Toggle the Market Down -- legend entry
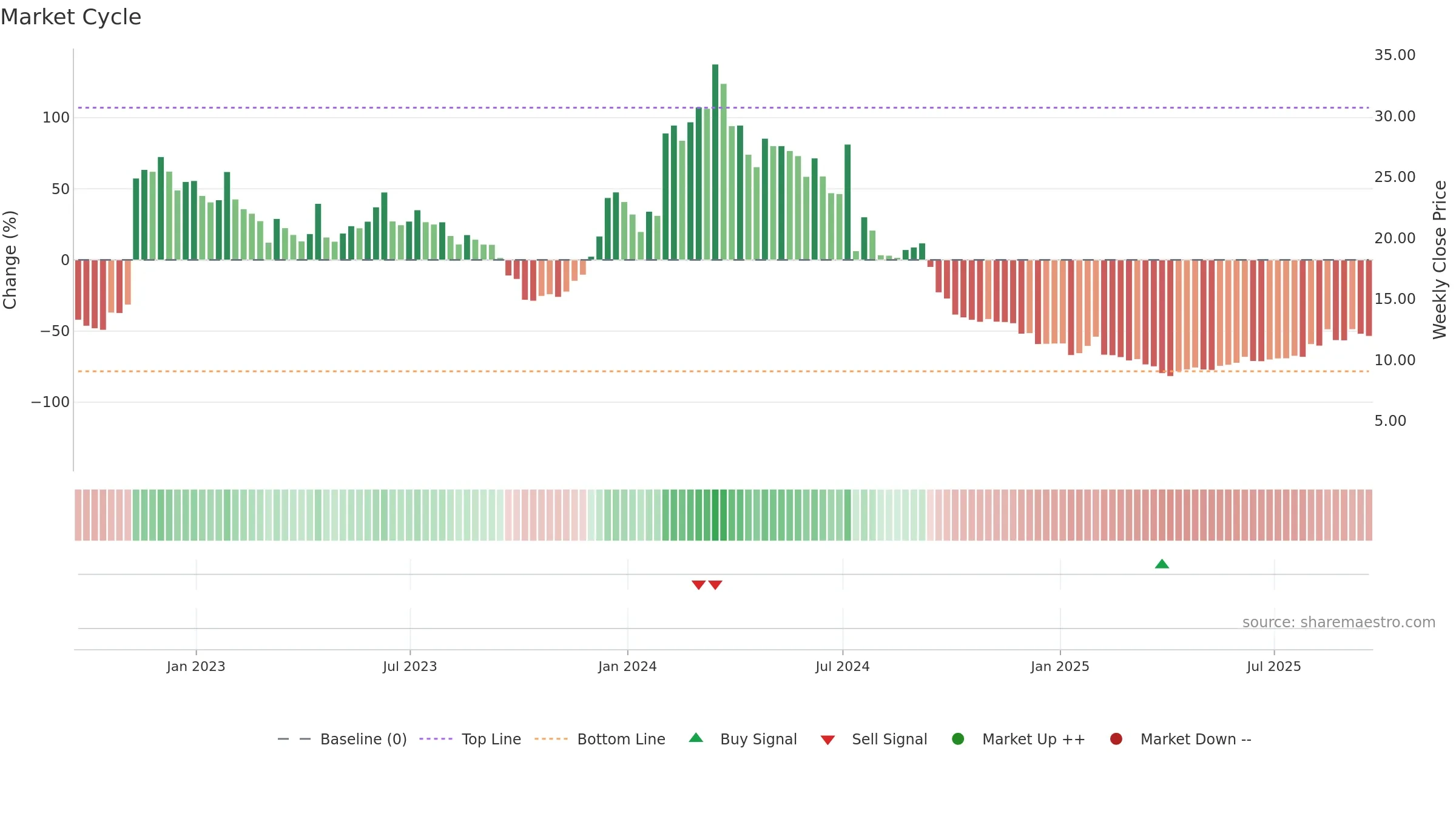The image size is (1456, 819). (1181, 739)
